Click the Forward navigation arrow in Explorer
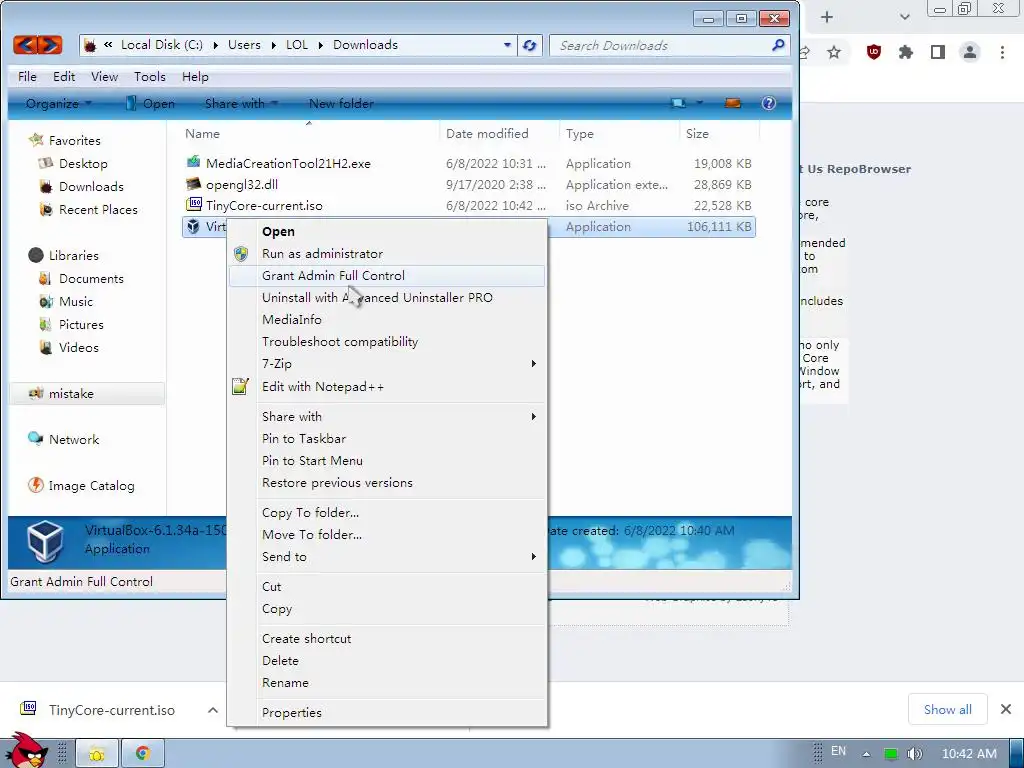 pos(50,45)
